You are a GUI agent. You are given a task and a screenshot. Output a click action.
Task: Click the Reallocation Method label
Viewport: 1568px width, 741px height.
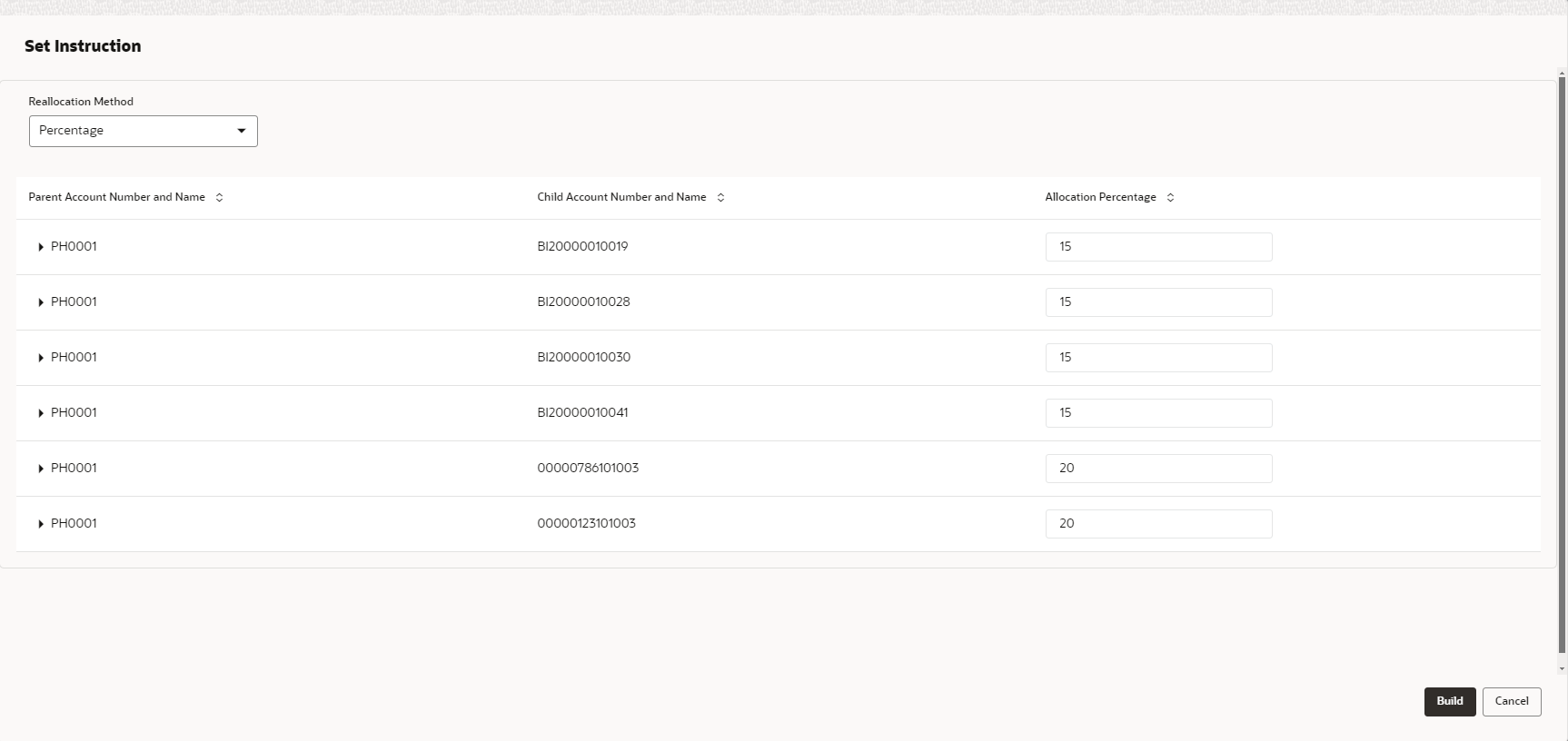click(81, 102)
